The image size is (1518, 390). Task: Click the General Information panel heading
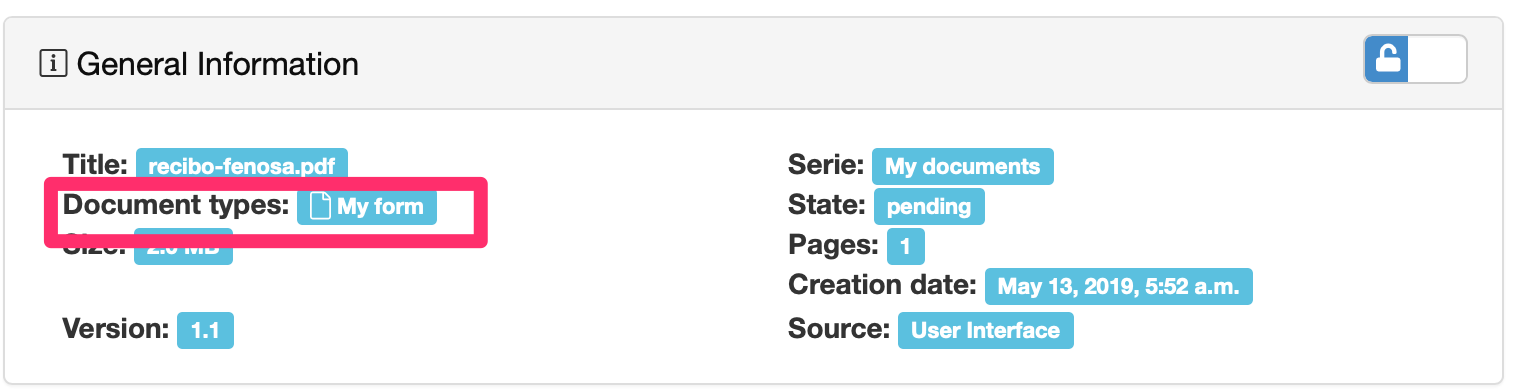pyautogui.click(x=218, y=65)
